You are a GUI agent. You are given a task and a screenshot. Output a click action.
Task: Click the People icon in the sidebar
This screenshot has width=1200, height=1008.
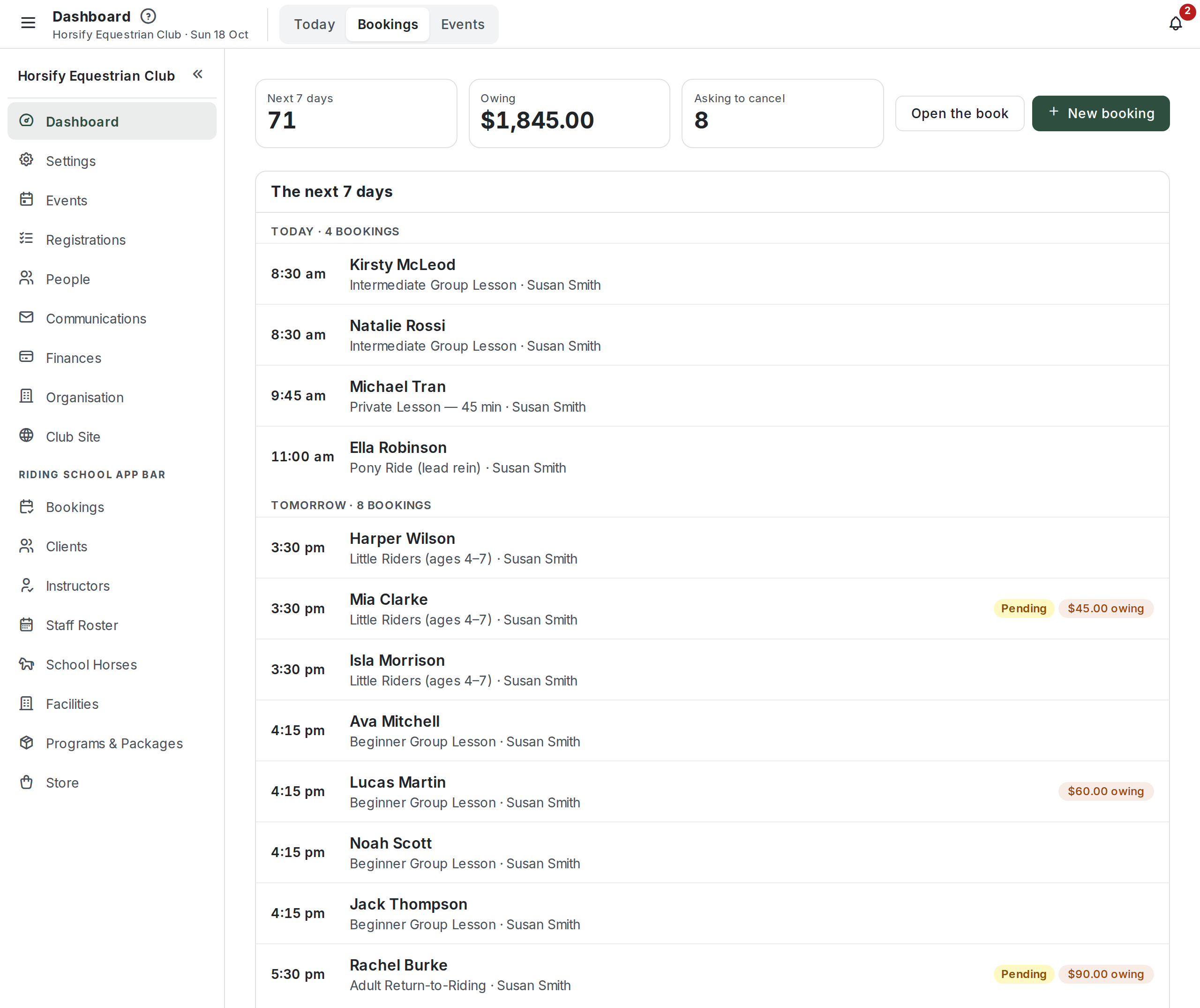[x=26, y=278]
